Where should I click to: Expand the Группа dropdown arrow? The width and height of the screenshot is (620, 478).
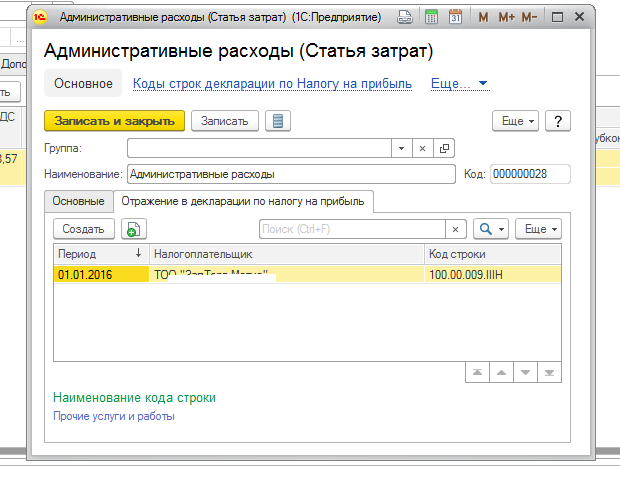pyautogui.click(x=401, y=148)
